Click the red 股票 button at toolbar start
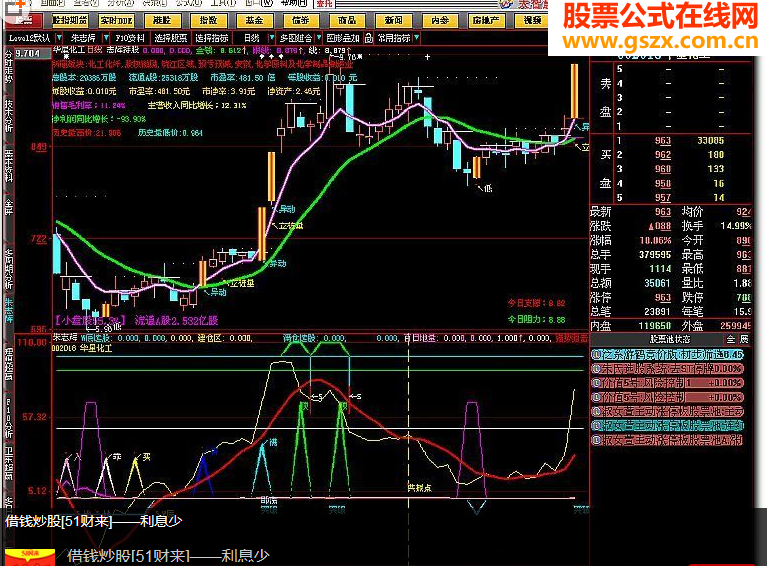Screen dimensions: 770x566 click(24, 21)
